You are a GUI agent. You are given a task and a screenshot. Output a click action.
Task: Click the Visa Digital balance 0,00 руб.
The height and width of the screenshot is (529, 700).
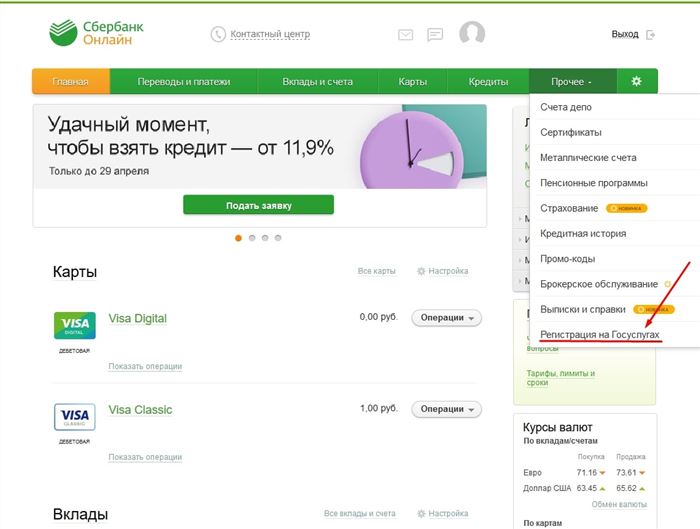378,317
